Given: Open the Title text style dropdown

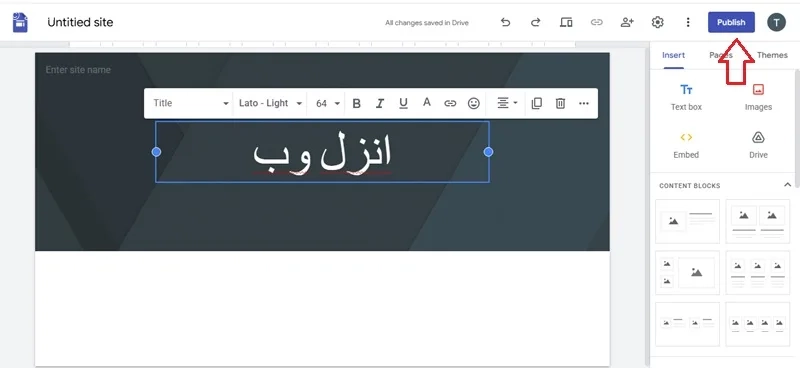Looking at the screenshot, I should pos(190,103).
